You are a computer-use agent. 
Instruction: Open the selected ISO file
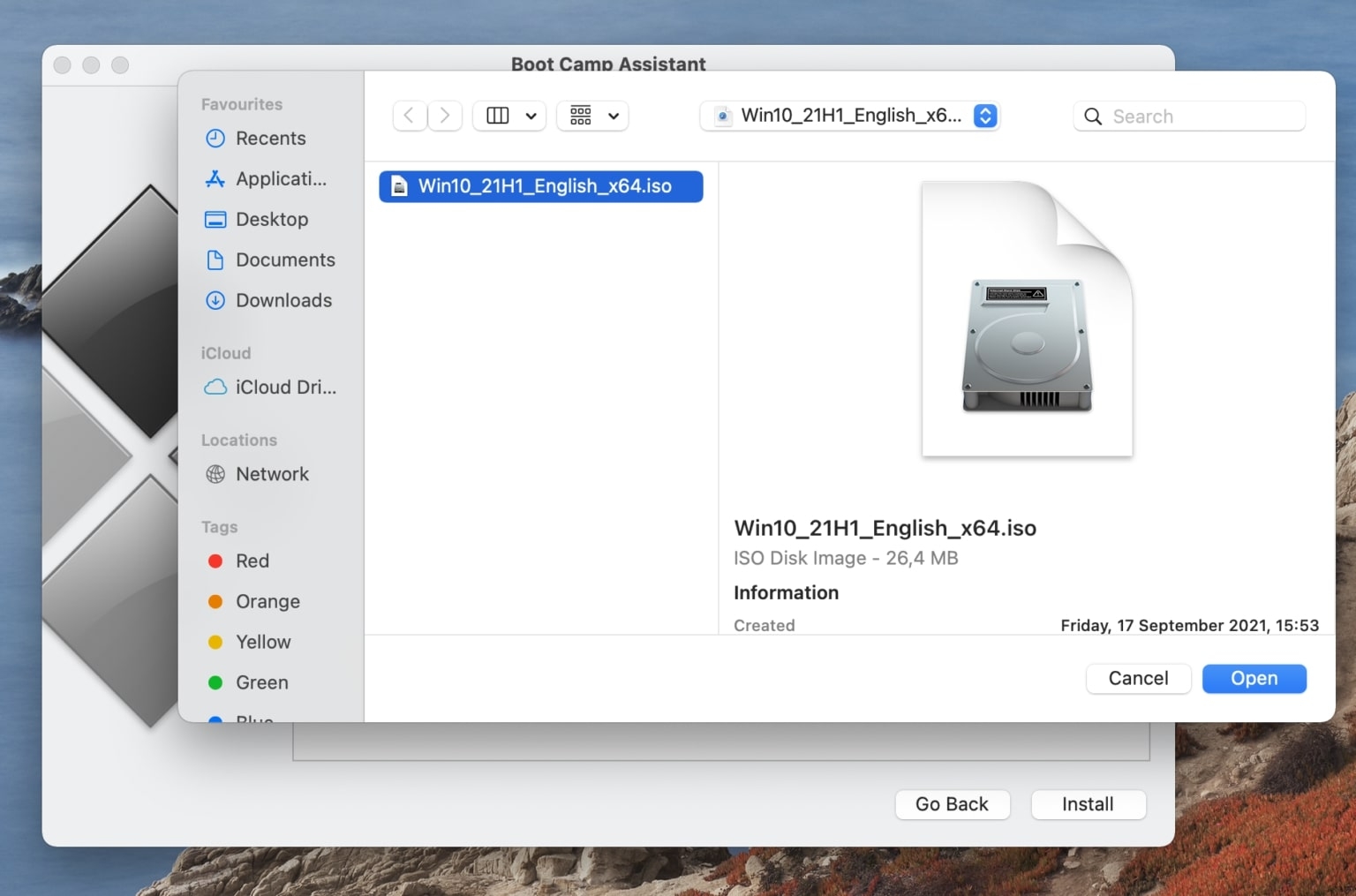pyautogui.click(x=1254, y=678)
